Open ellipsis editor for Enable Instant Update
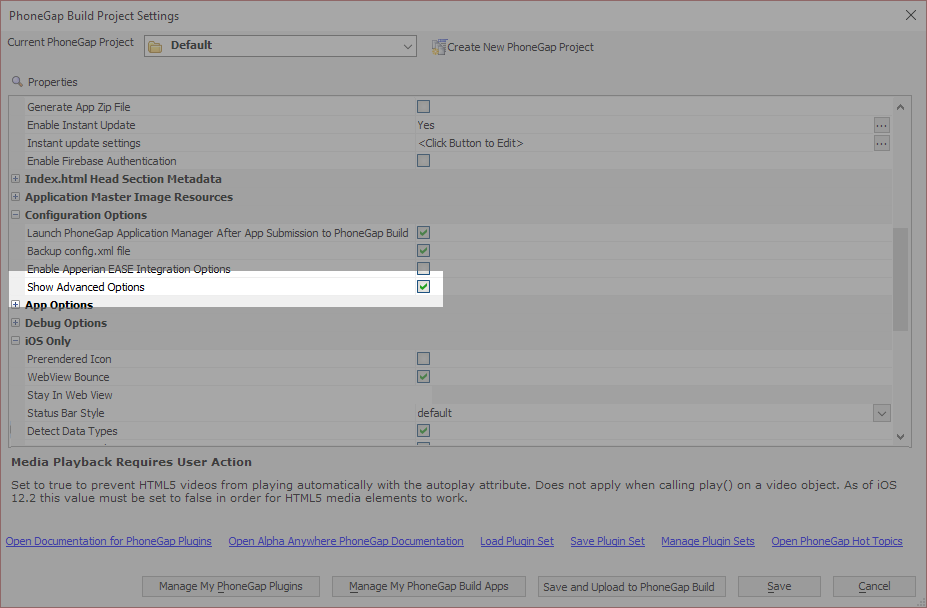 (881, 125)
